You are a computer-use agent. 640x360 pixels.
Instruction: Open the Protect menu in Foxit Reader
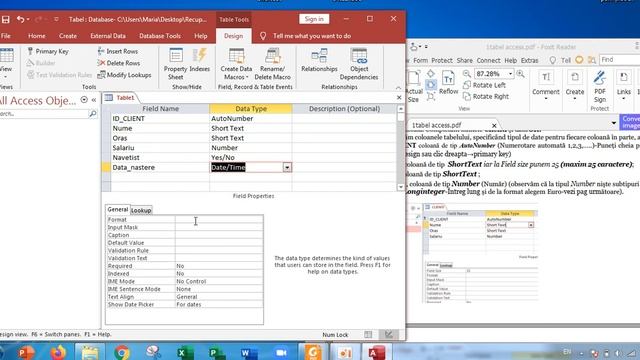pos(442,60)
